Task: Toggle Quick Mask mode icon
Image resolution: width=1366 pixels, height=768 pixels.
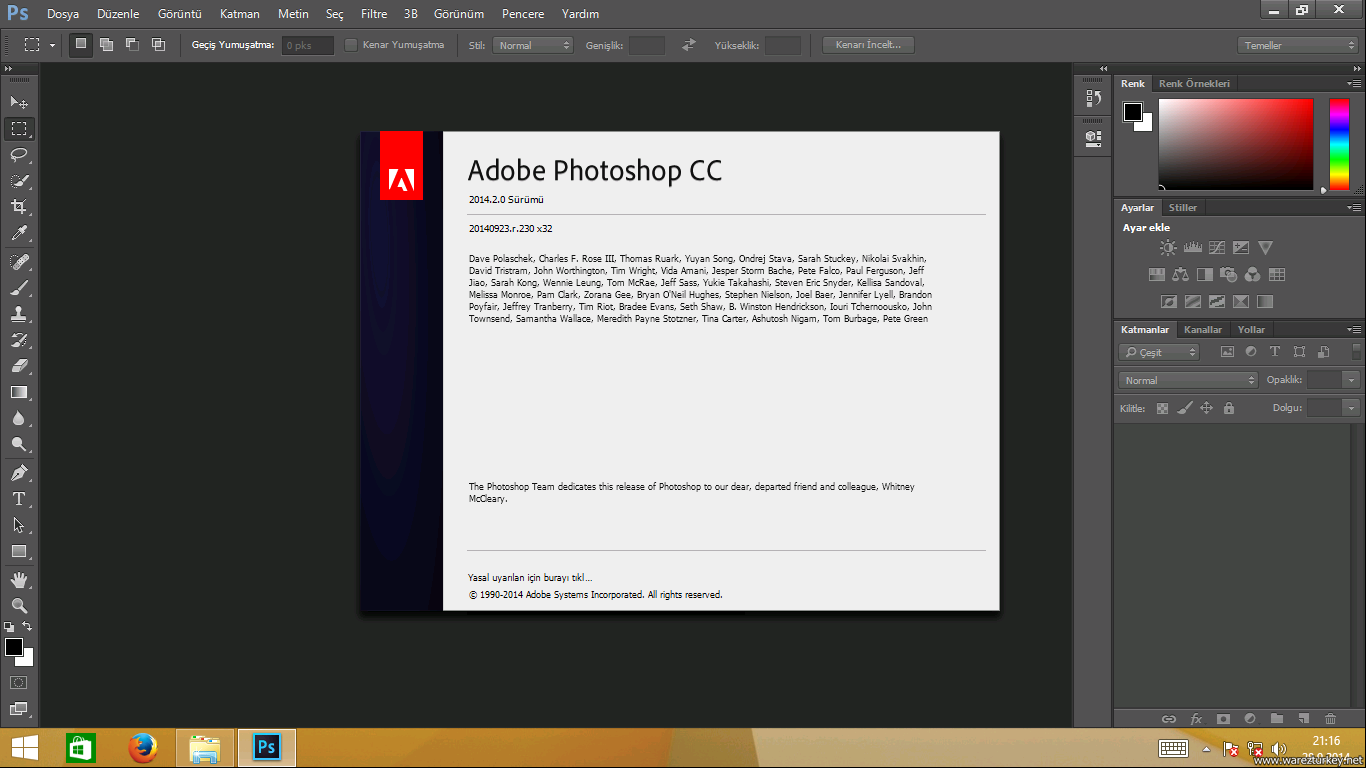Action: (x=19, y=682)
